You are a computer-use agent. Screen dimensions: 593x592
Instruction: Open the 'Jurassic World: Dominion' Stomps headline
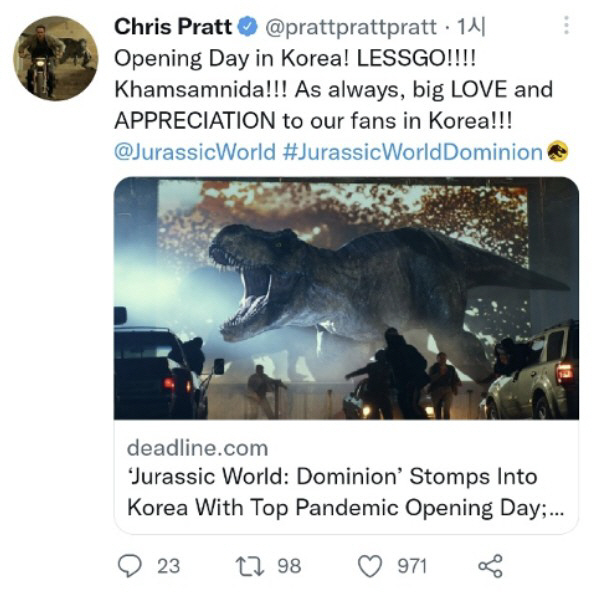pyautogui.click(x=346, y=492)
